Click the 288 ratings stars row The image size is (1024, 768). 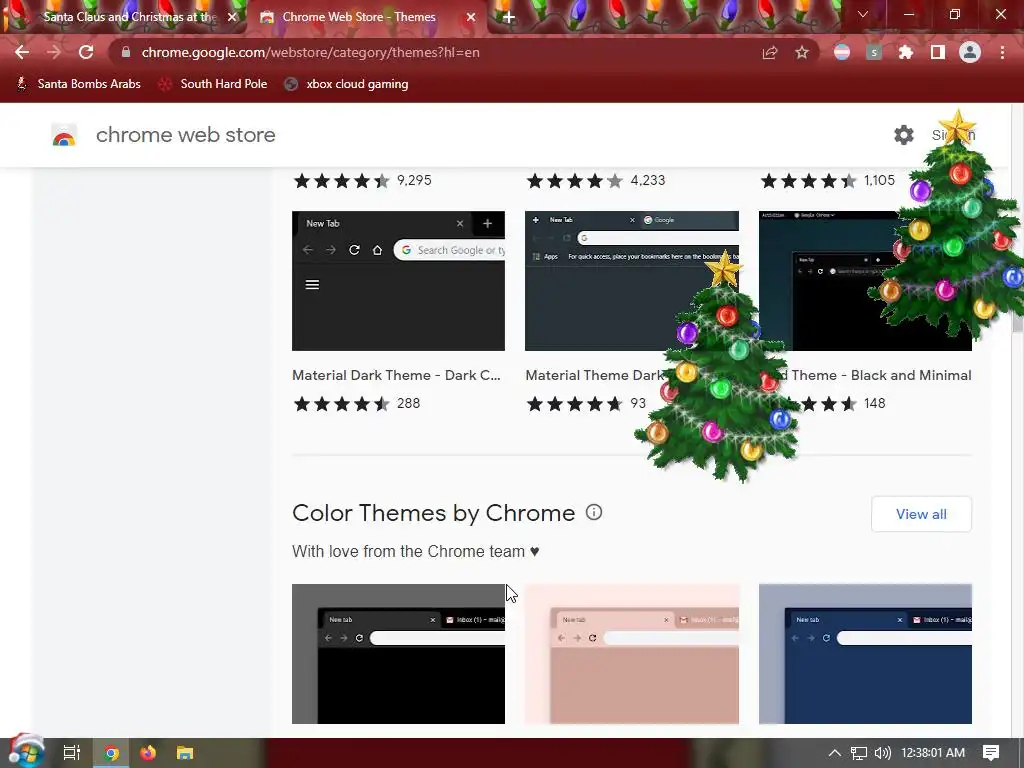pyautogui.click(x=342, y=404)
